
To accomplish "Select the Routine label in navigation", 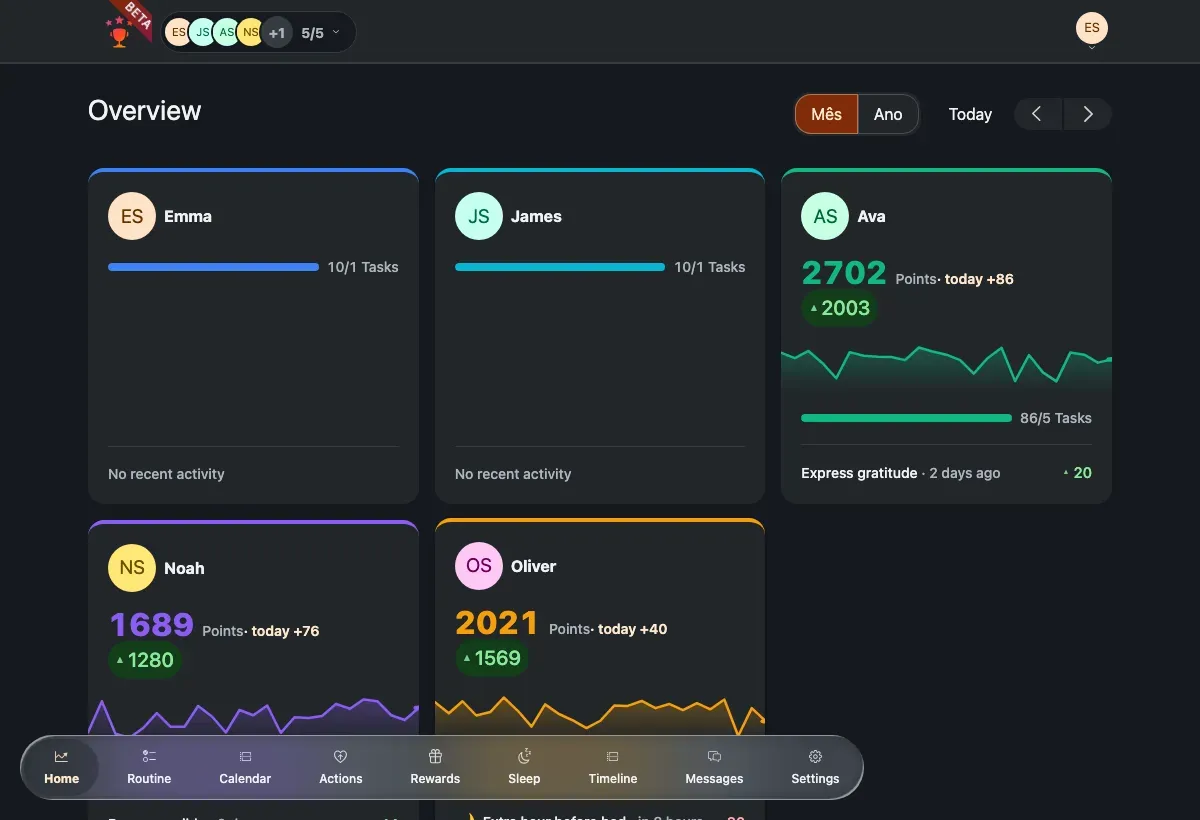I will click(x=149, y=778).
